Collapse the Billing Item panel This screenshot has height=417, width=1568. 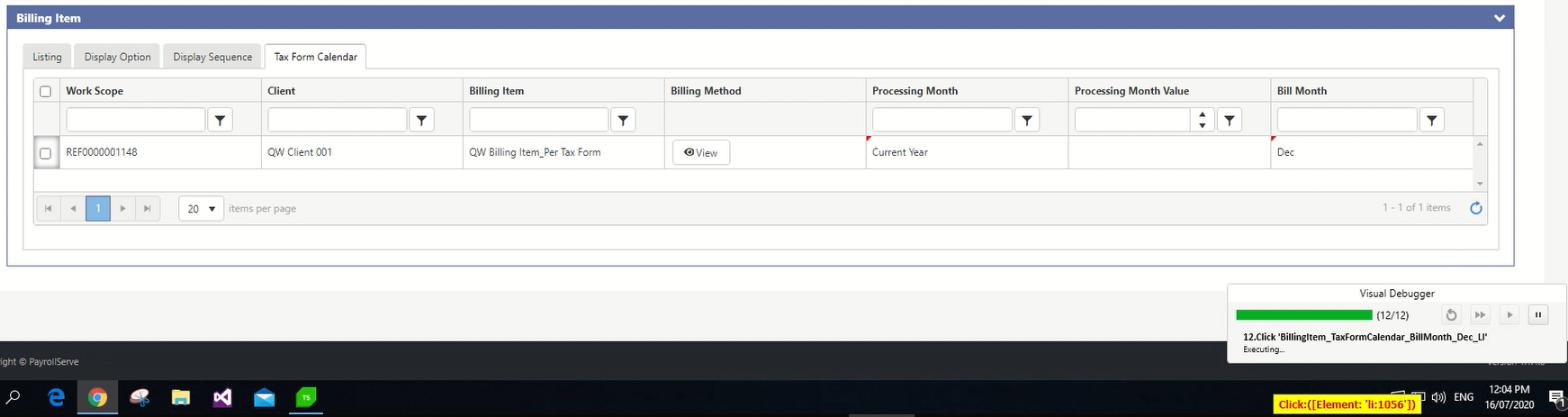pyautogui.click(x=1499, y=18)
